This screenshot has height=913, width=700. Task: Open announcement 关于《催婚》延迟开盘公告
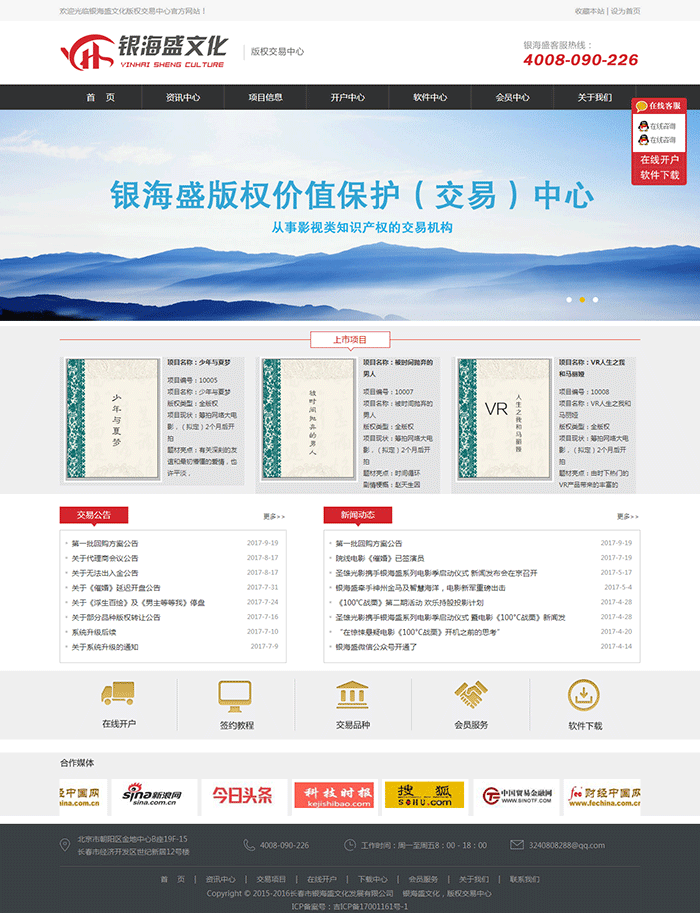[x=116, y=588]
